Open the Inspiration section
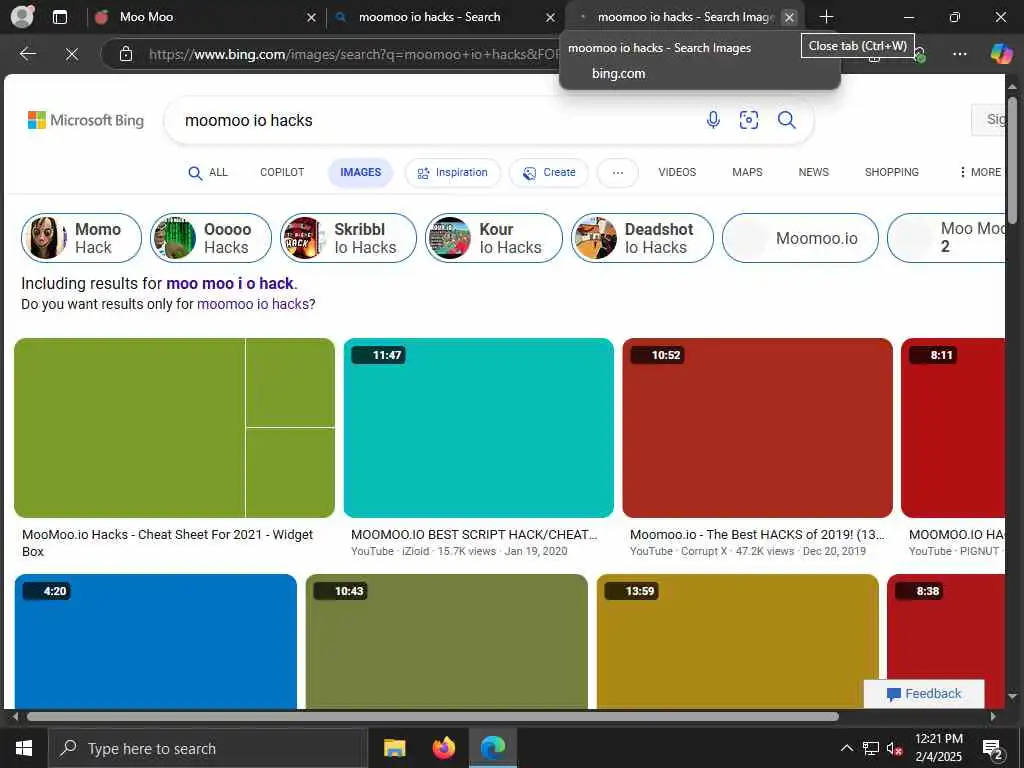This screenshot has height=768, width=1024. (453, 172)
